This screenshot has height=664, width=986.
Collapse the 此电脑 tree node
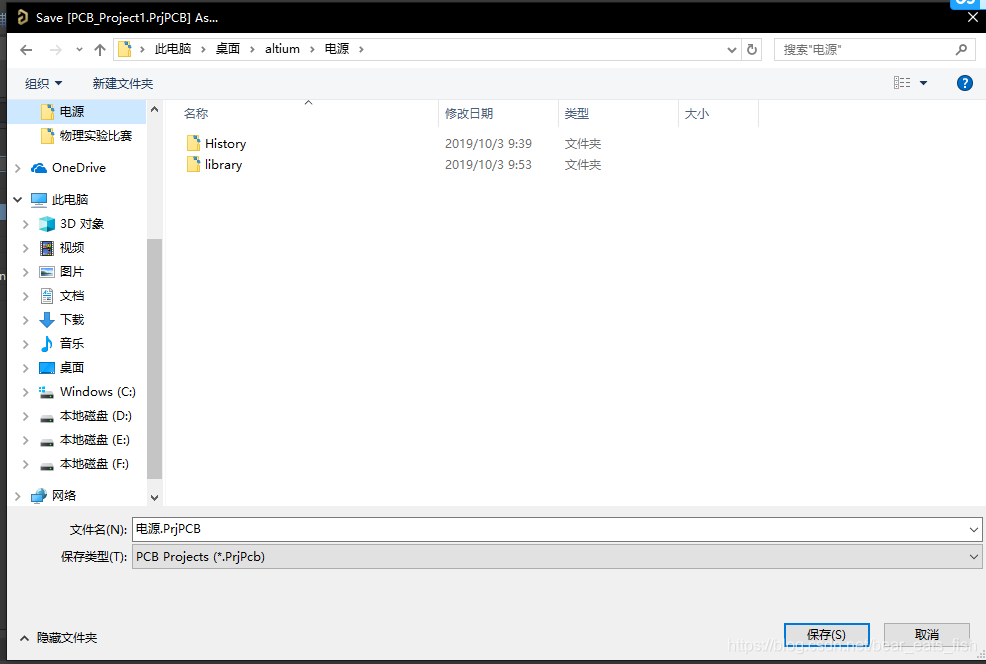(18, 200)
